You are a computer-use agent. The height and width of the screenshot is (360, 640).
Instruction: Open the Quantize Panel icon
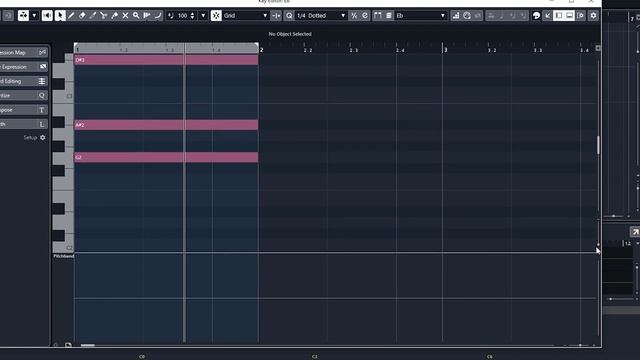tap(364, 16)
